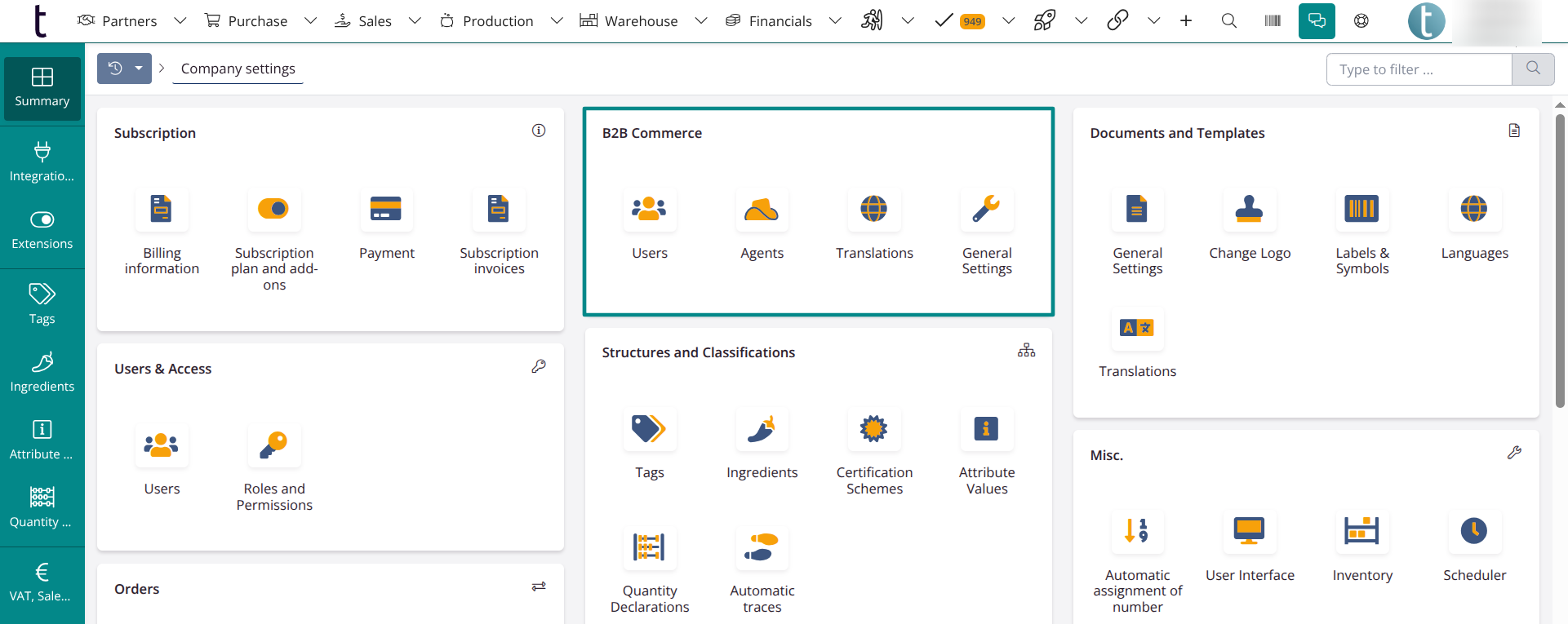Open the history dropdown arrow button
The width and height of the screenshot is (1568, 624).
139,69
